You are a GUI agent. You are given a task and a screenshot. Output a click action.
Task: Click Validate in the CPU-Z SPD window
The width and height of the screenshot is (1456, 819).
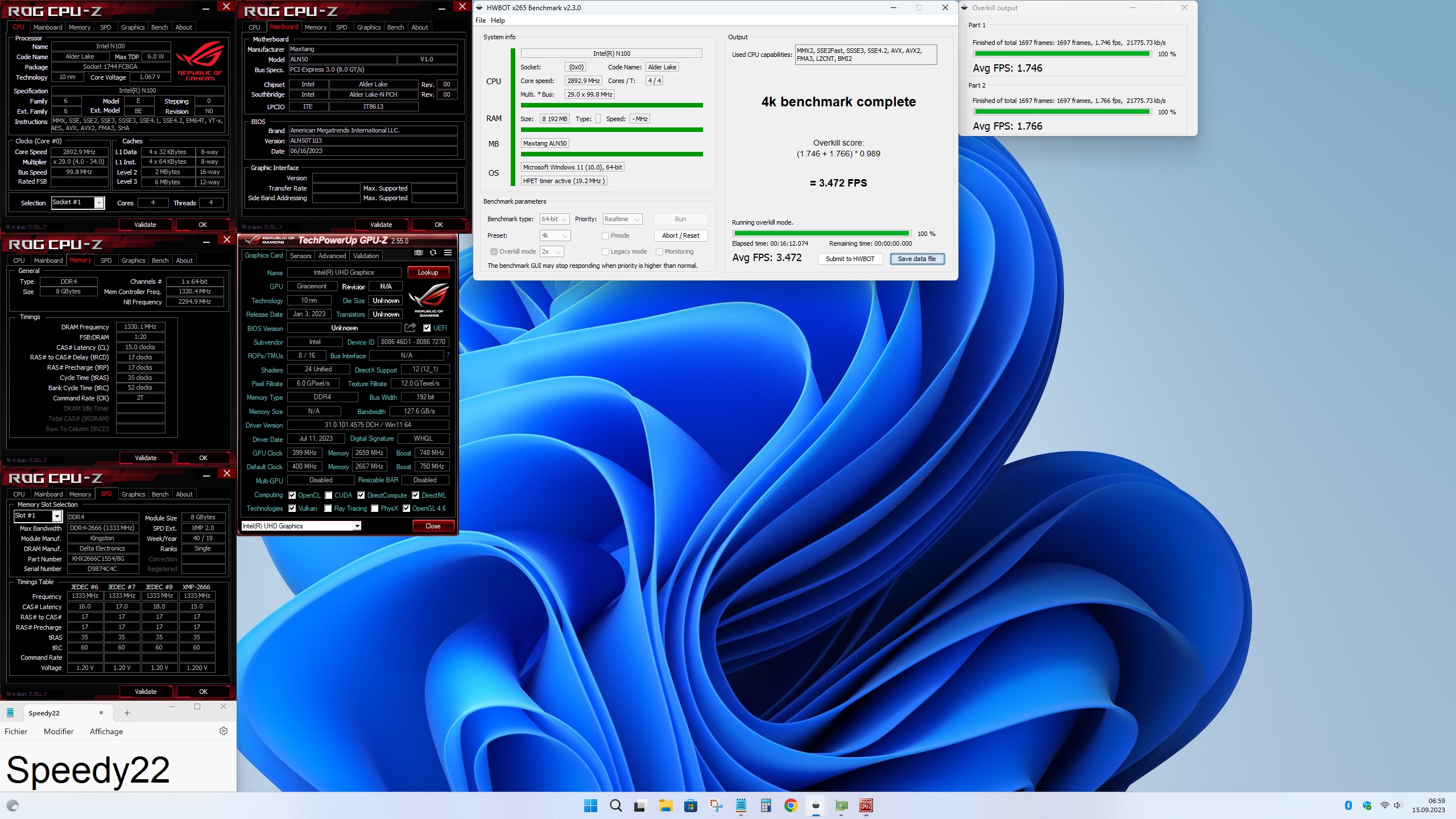tap(146, 692)
